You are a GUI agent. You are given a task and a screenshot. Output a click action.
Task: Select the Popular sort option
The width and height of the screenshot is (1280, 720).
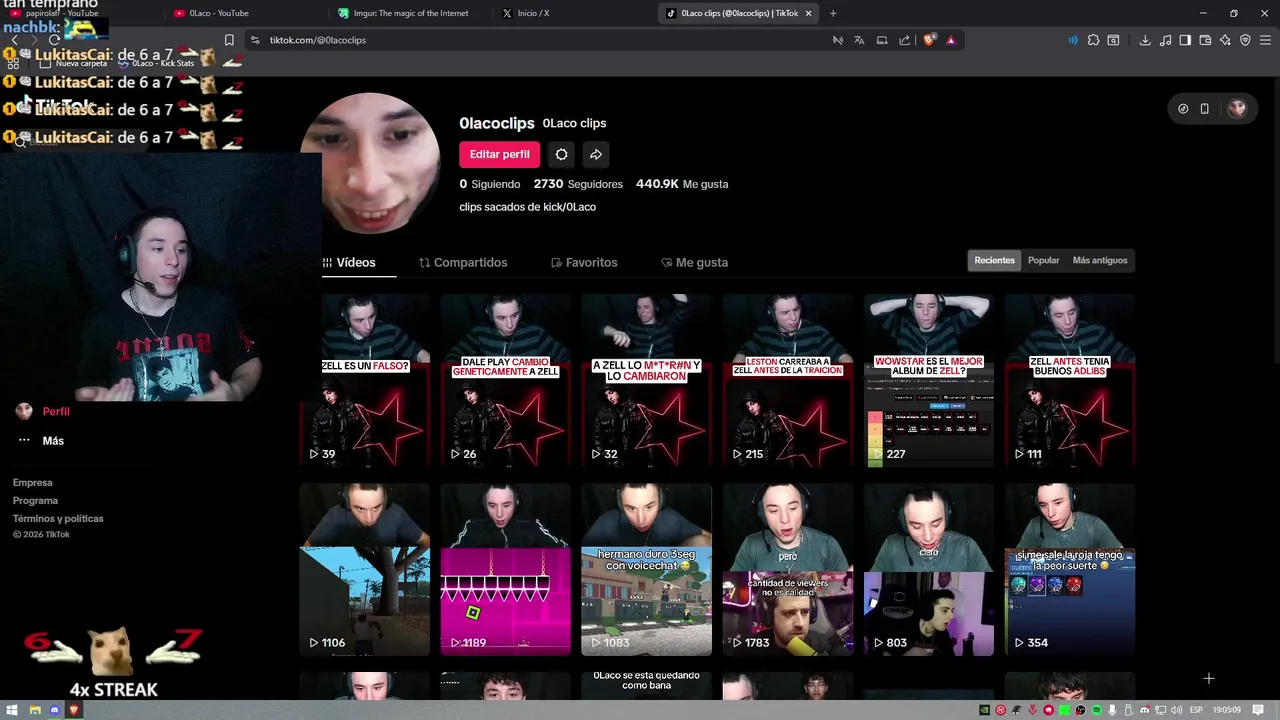coord(1043,260)
